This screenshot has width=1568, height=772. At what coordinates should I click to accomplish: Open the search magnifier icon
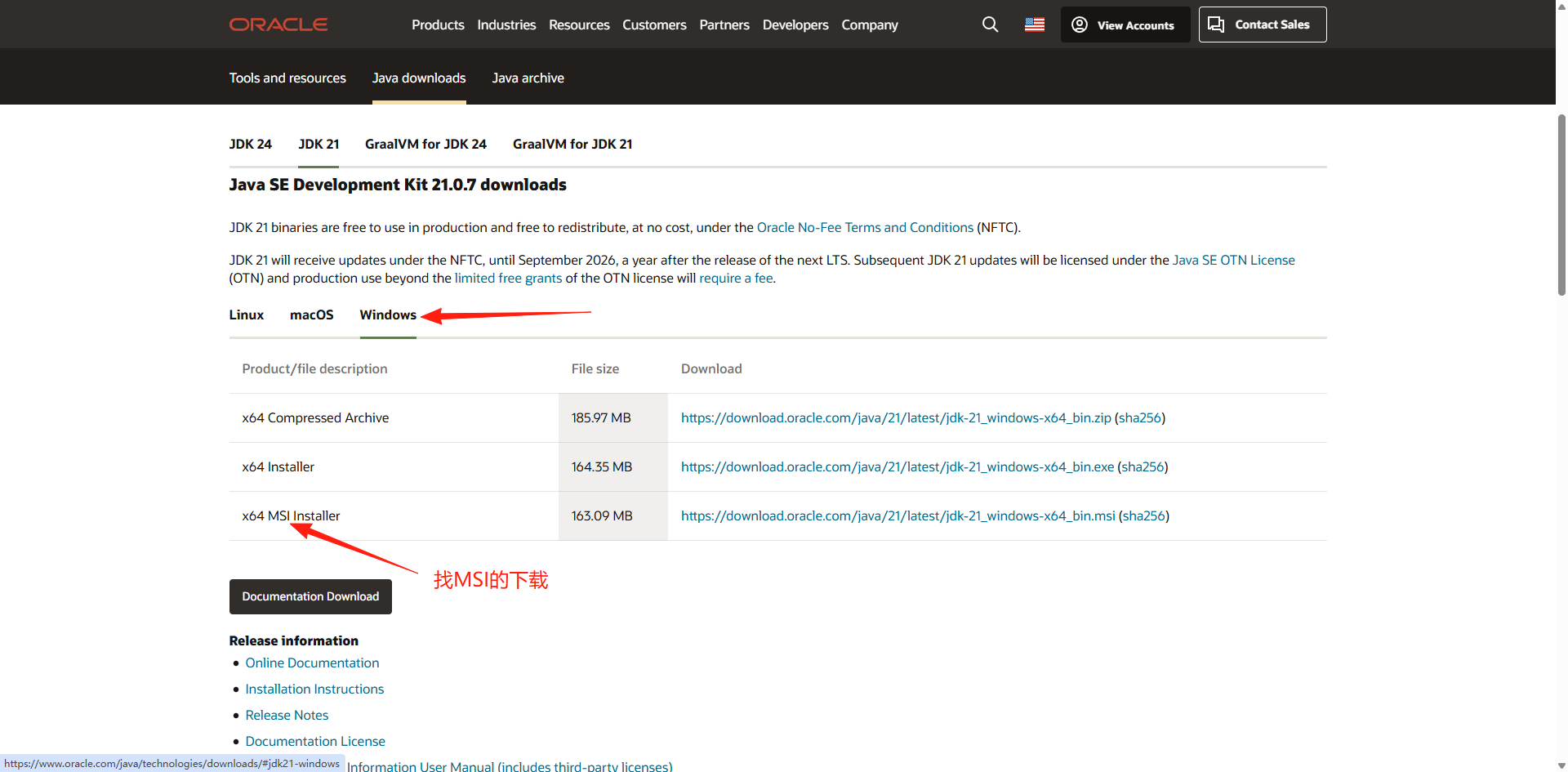[x=990, y=25]
